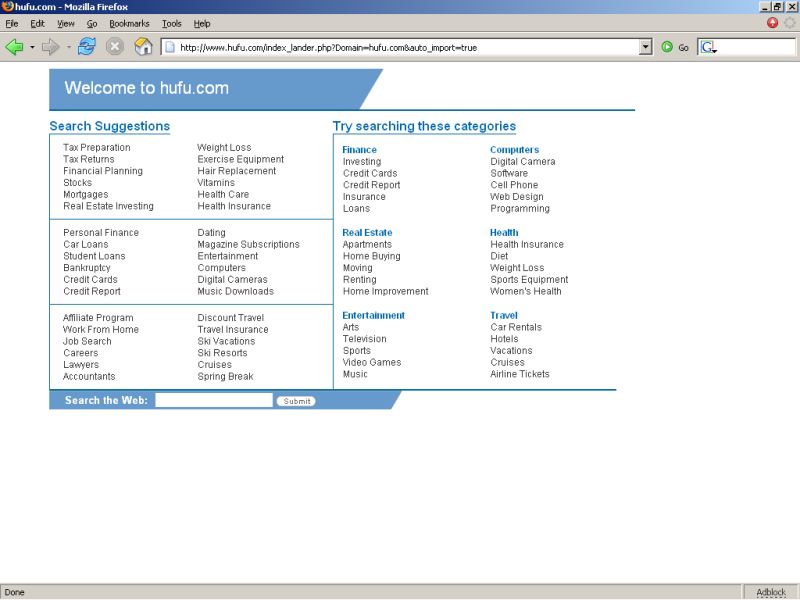Open the Back history dropdown arrow

(x=32, y=47)
